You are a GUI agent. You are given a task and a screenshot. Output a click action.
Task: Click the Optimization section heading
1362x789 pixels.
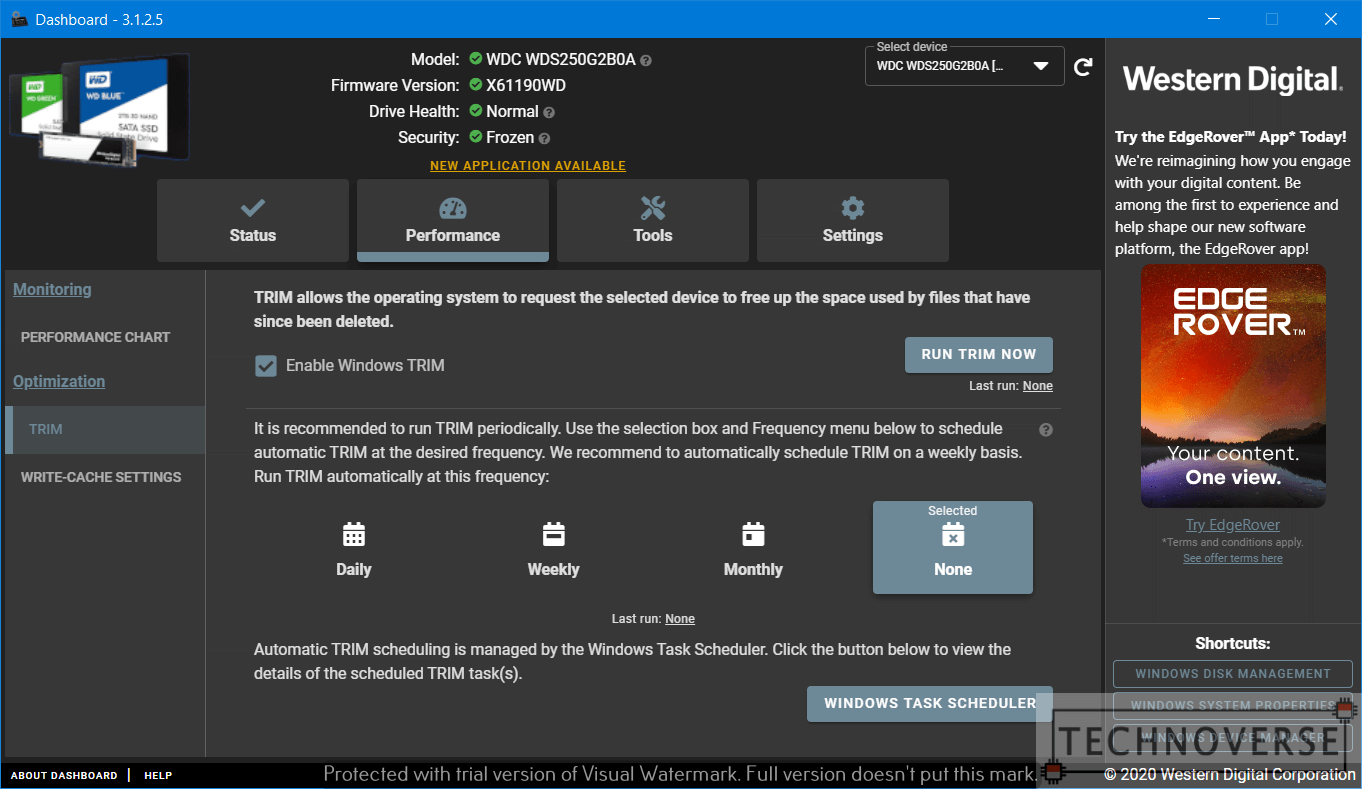point(59,381)
